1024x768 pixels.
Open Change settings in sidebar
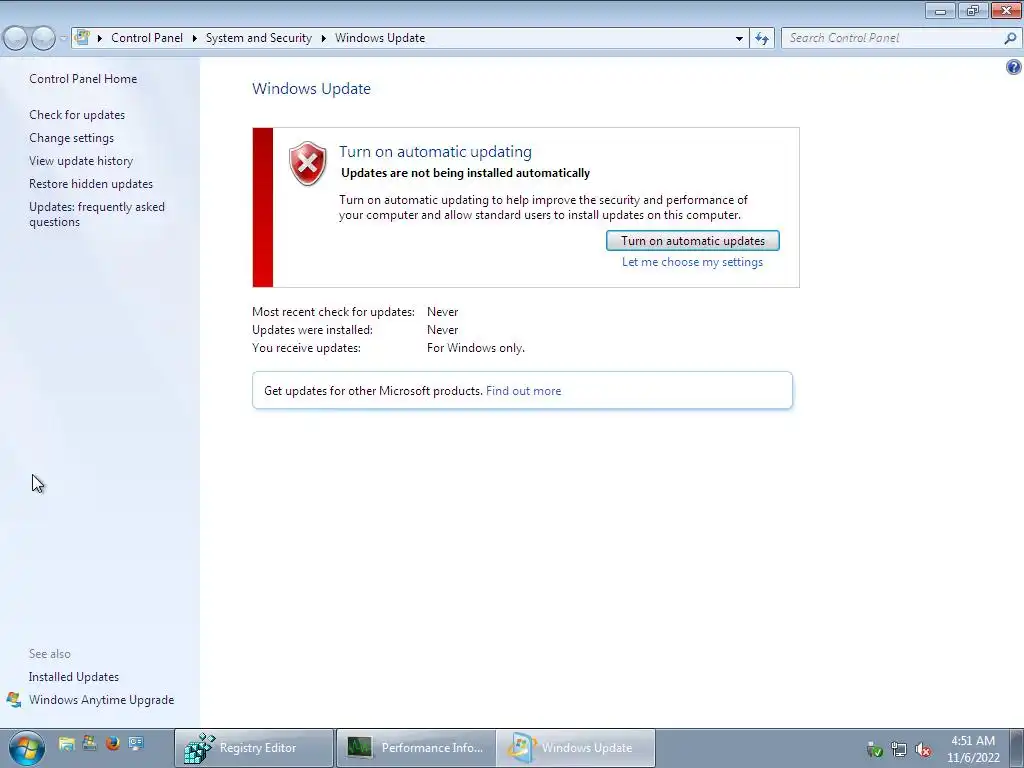click(x=71, y=138)
